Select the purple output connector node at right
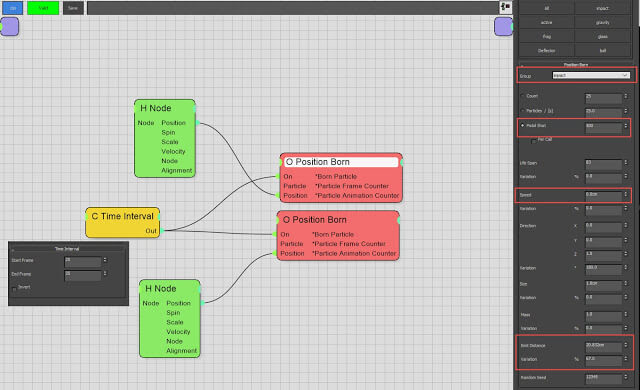This screenshot has height=390, width=640. coord(503,27)
